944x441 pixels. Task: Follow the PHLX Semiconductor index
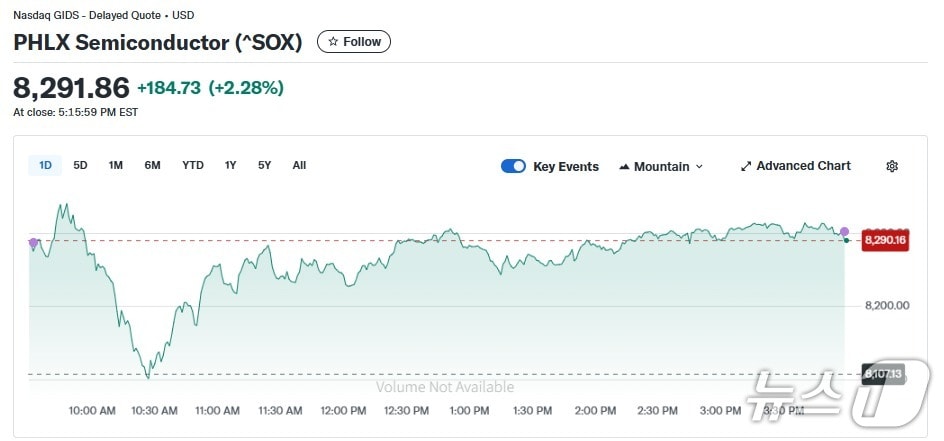[x=354, y=42]
